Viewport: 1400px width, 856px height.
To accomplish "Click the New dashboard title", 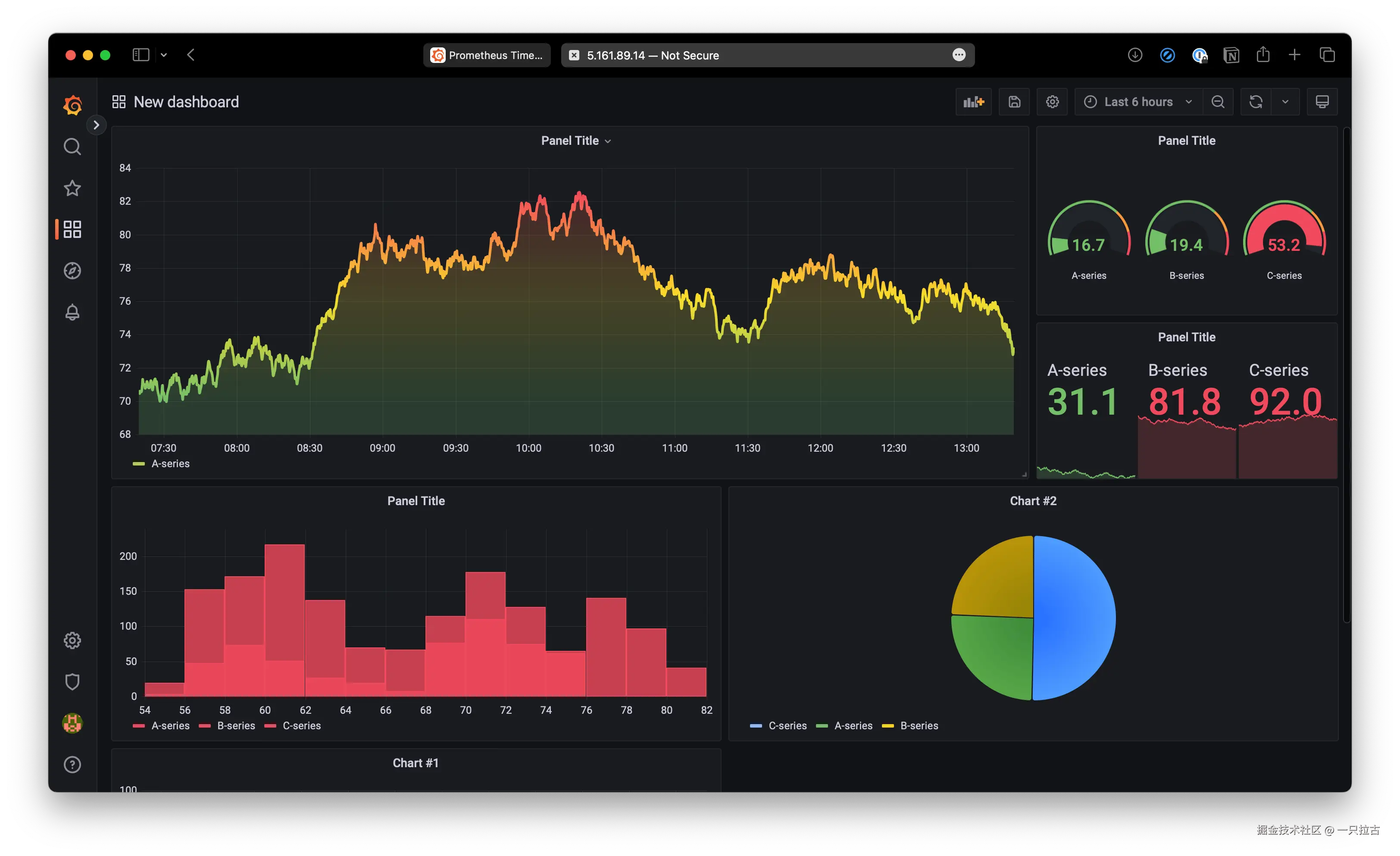I will 186,102.
